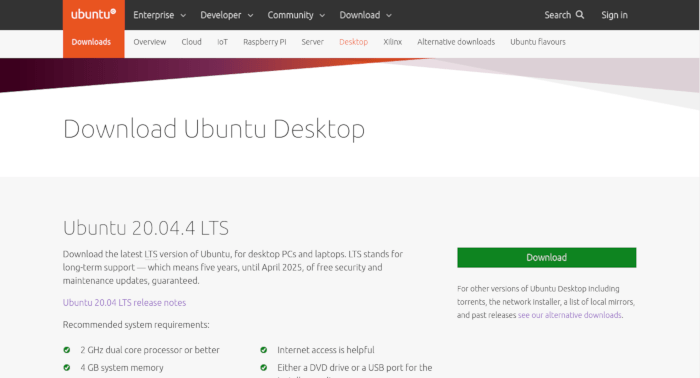Click the search magnifier icon
Screen dimensions: 700x378
(x=579, y=15)
